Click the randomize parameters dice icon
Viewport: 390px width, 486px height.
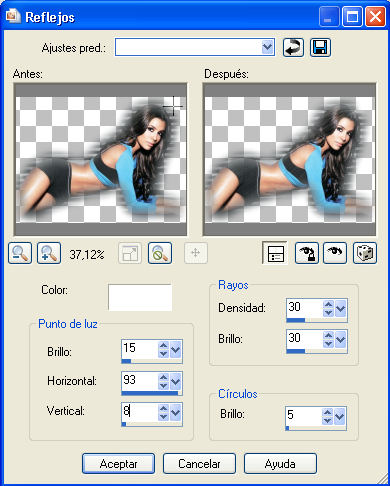[x=365, y=253]
